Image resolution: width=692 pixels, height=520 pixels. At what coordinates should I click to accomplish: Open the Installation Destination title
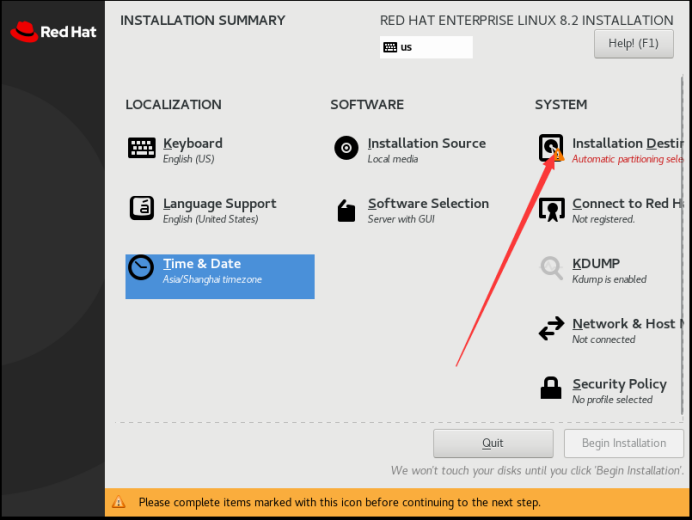coord(628,143)
